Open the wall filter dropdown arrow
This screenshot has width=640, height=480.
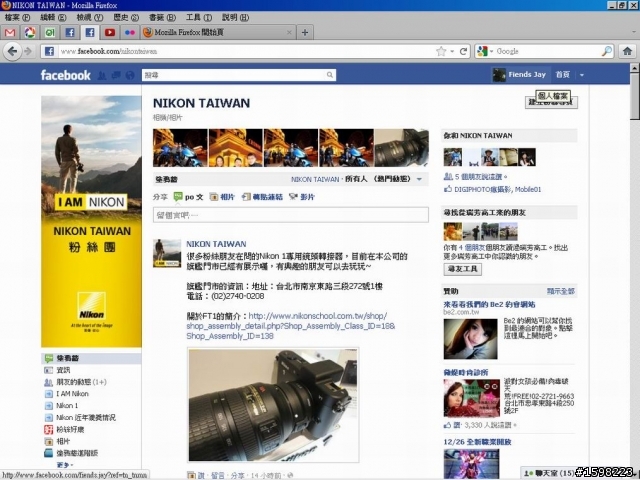point(419,180)
